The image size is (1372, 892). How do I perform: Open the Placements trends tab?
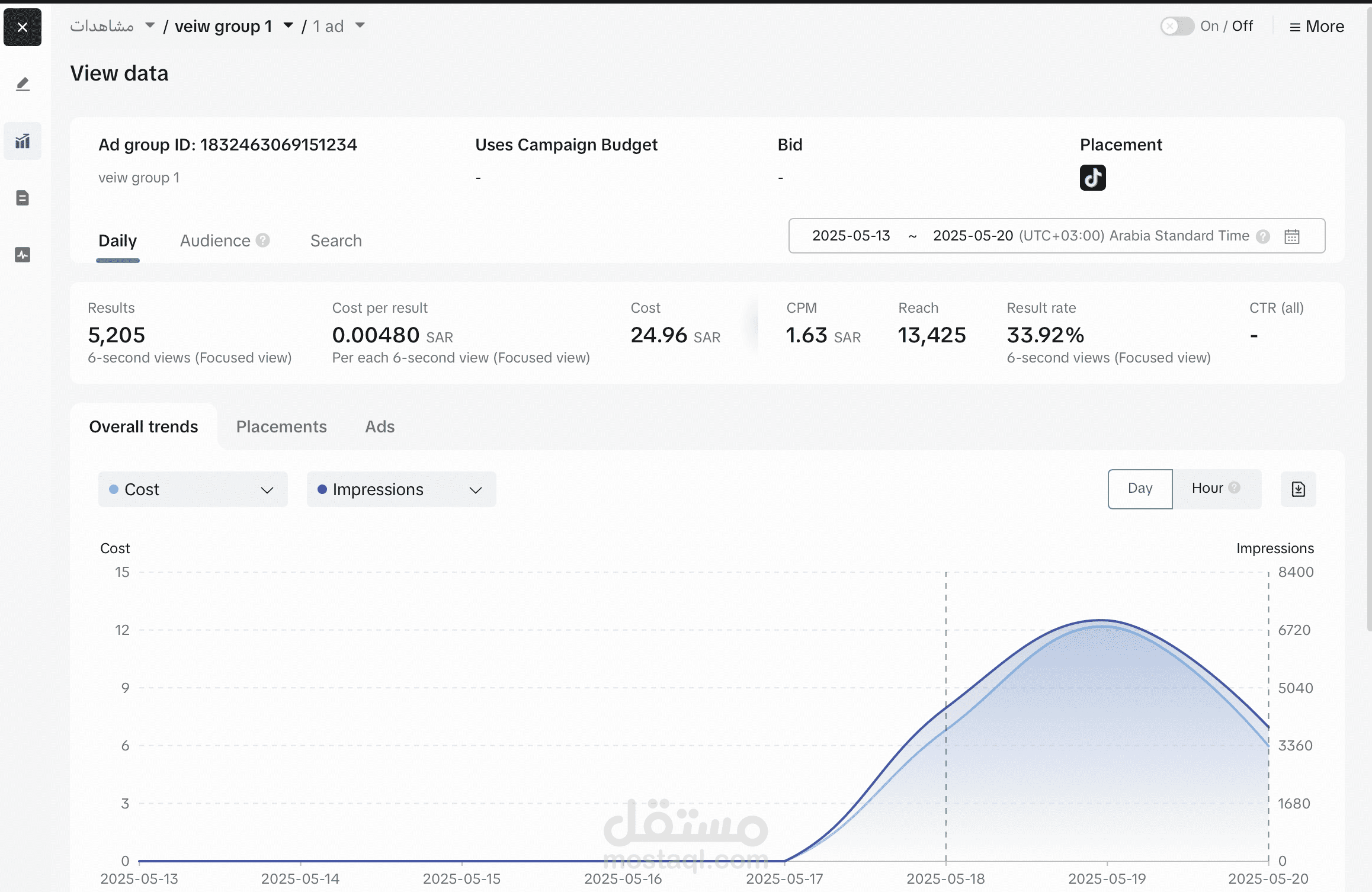[x=281, y=427]
